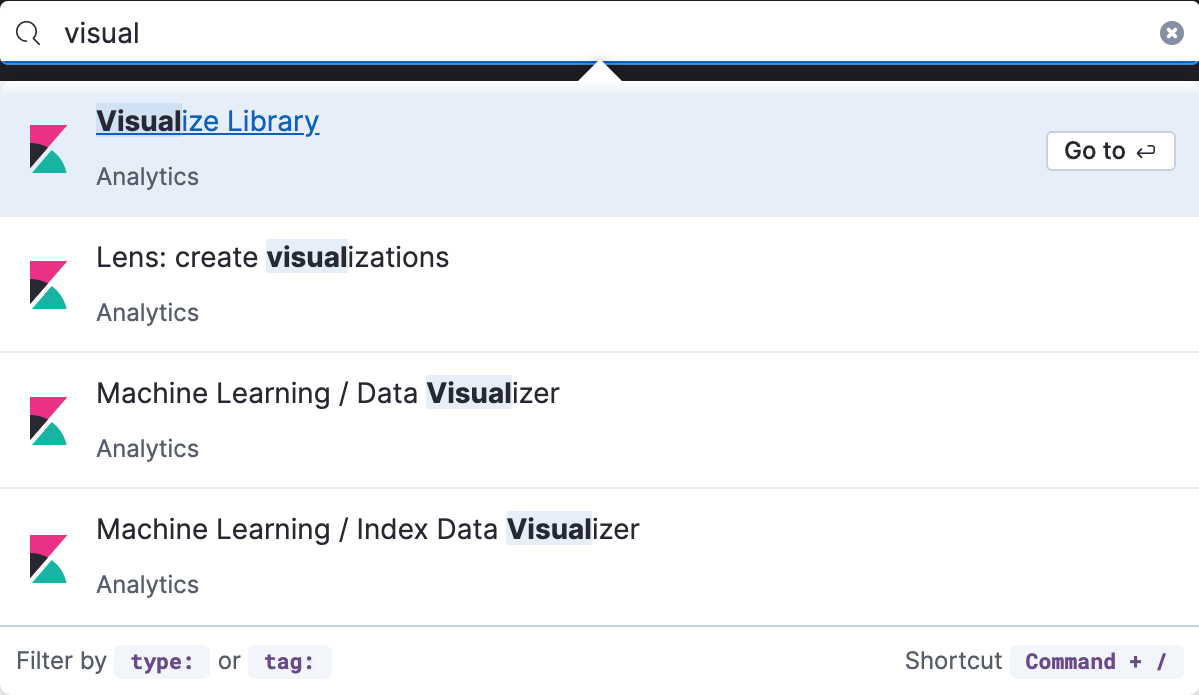
Task: Select the Machine Learning Data Visualizer entry
Action: (x=327, y=393)
